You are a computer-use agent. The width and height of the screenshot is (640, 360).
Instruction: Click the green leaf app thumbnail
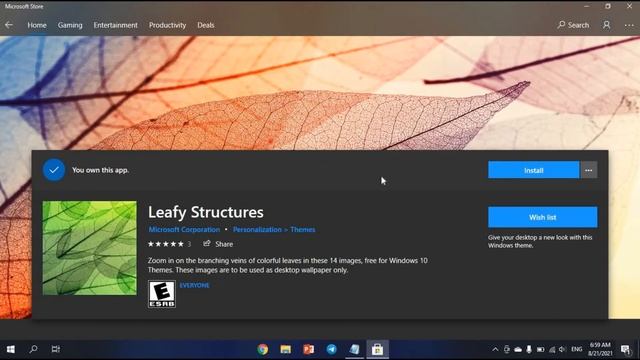[x=90, y=248]
